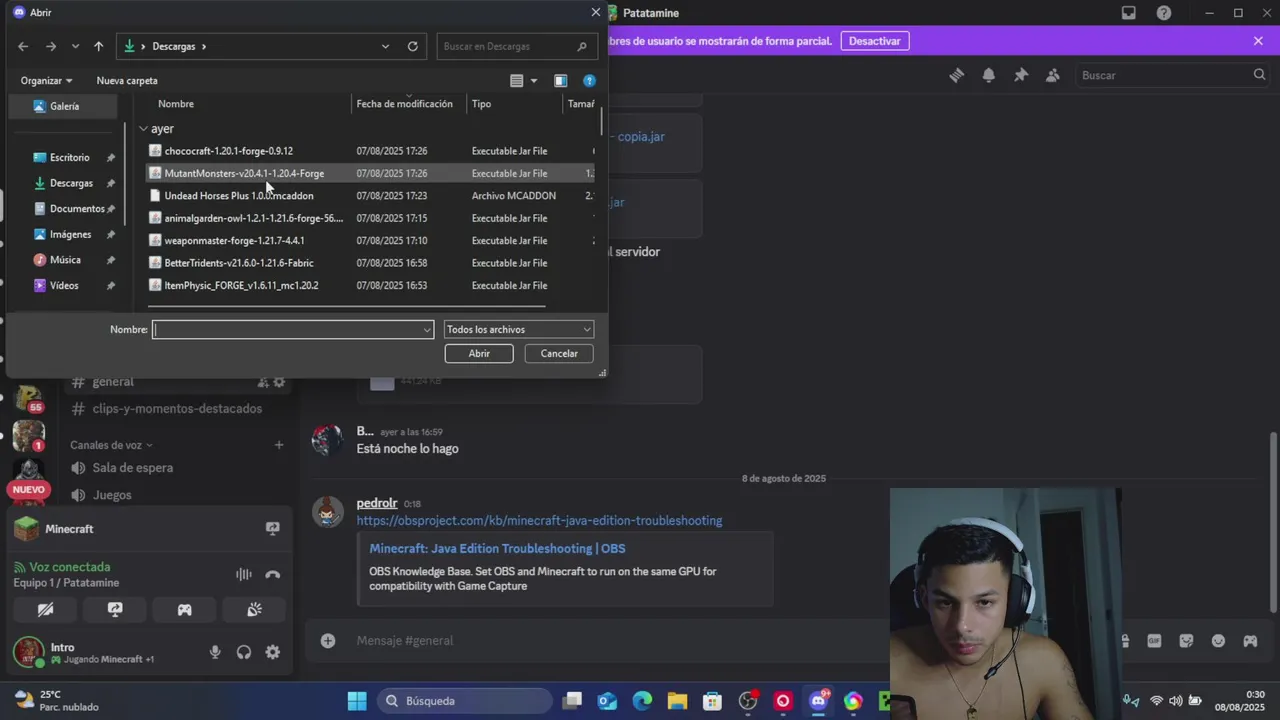This screenshot has height=720, width=1280.
Task: Toggle the preview pane in file dialog
Action: [560, 81]
